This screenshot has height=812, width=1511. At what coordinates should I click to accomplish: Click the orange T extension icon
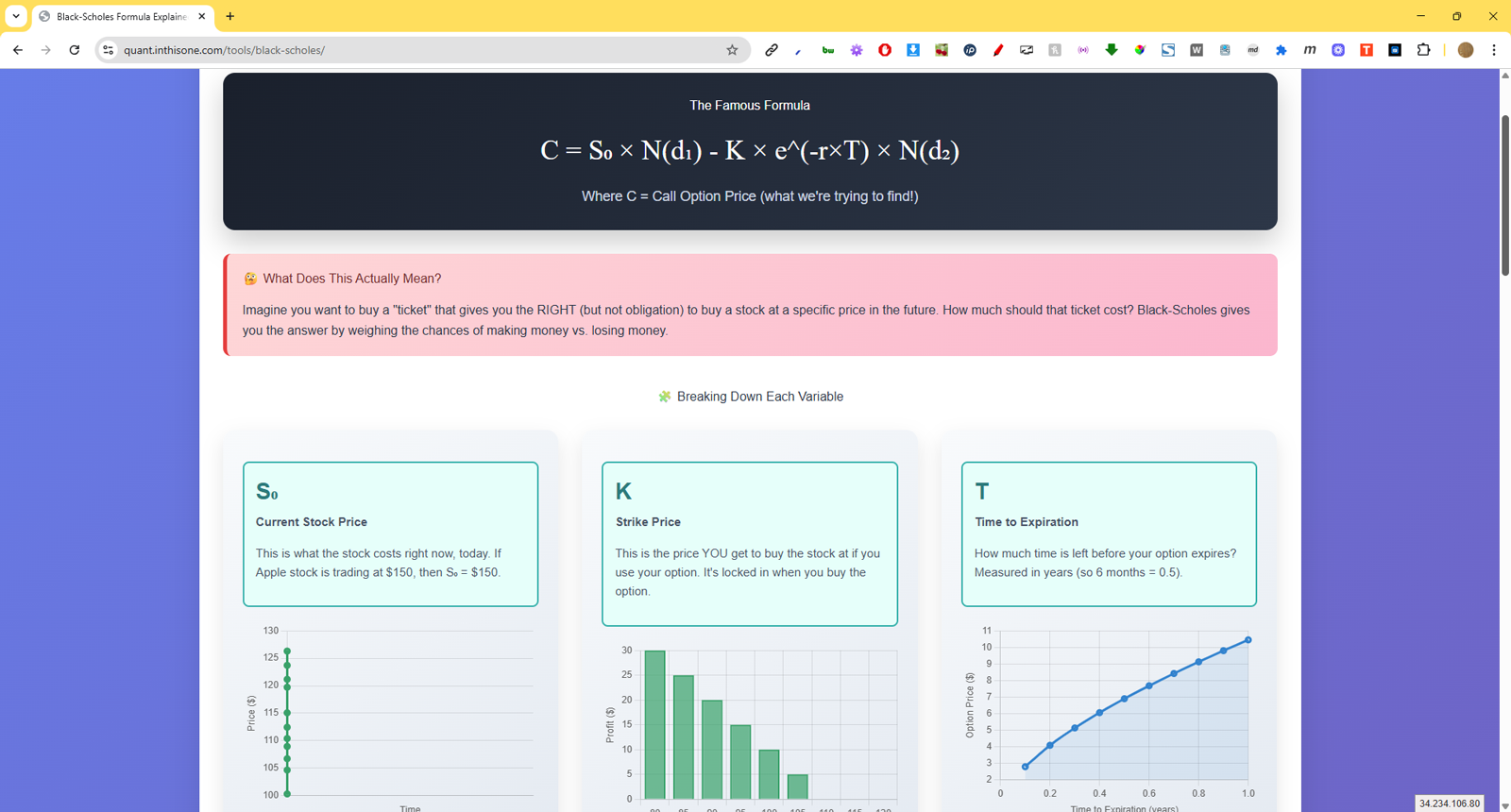(1367, 50)
